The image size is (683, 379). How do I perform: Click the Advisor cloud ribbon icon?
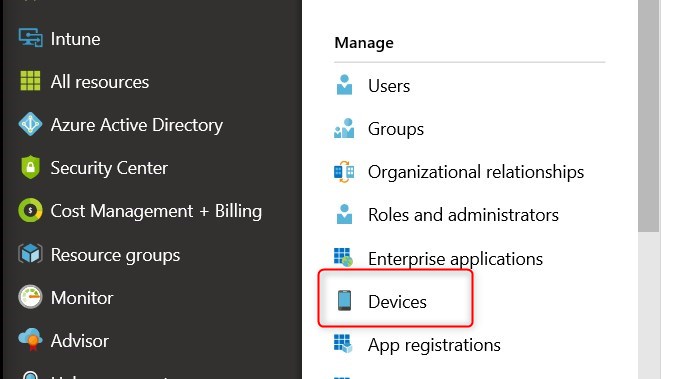(x=30, y=340)
